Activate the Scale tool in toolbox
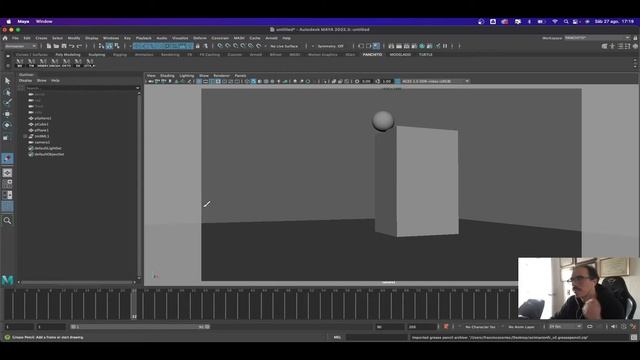Image resolution: width=640 pixels, height=360 pixels. [7, 138]
